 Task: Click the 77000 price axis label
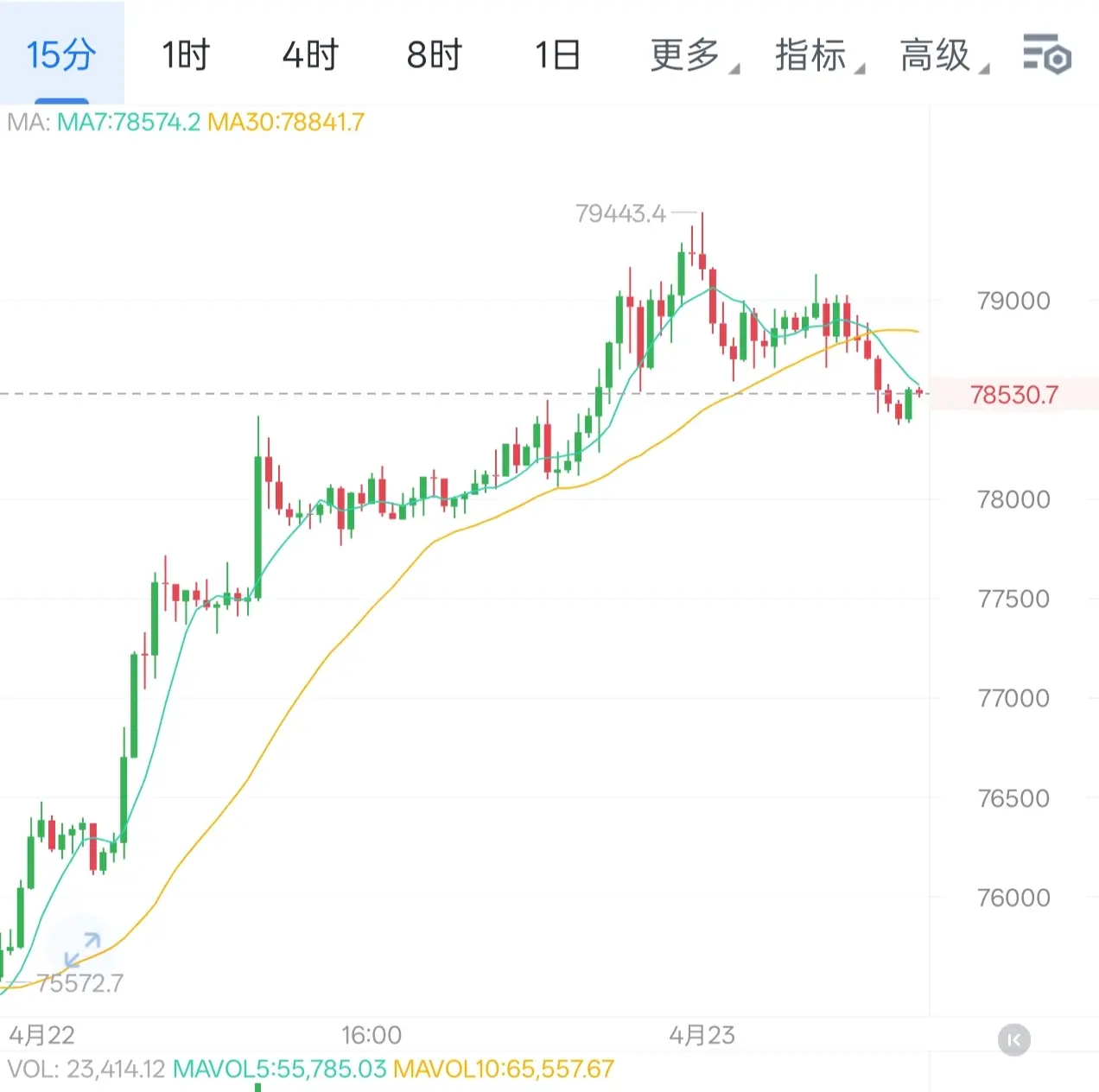pos(1013,698)
